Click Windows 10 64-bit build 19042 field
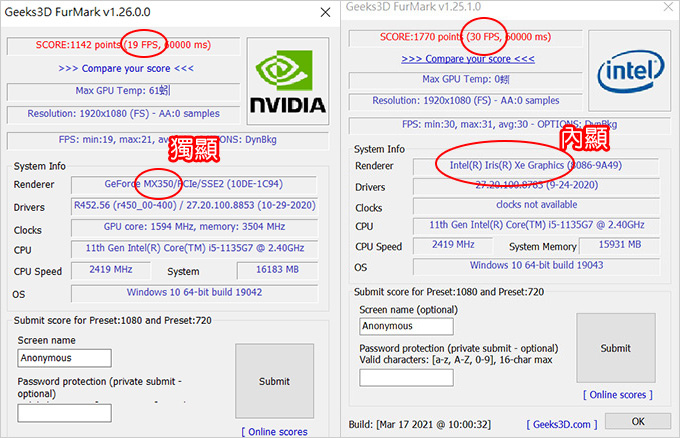The width and height of the screenshot is (680, 438). [x=194, y=293]
